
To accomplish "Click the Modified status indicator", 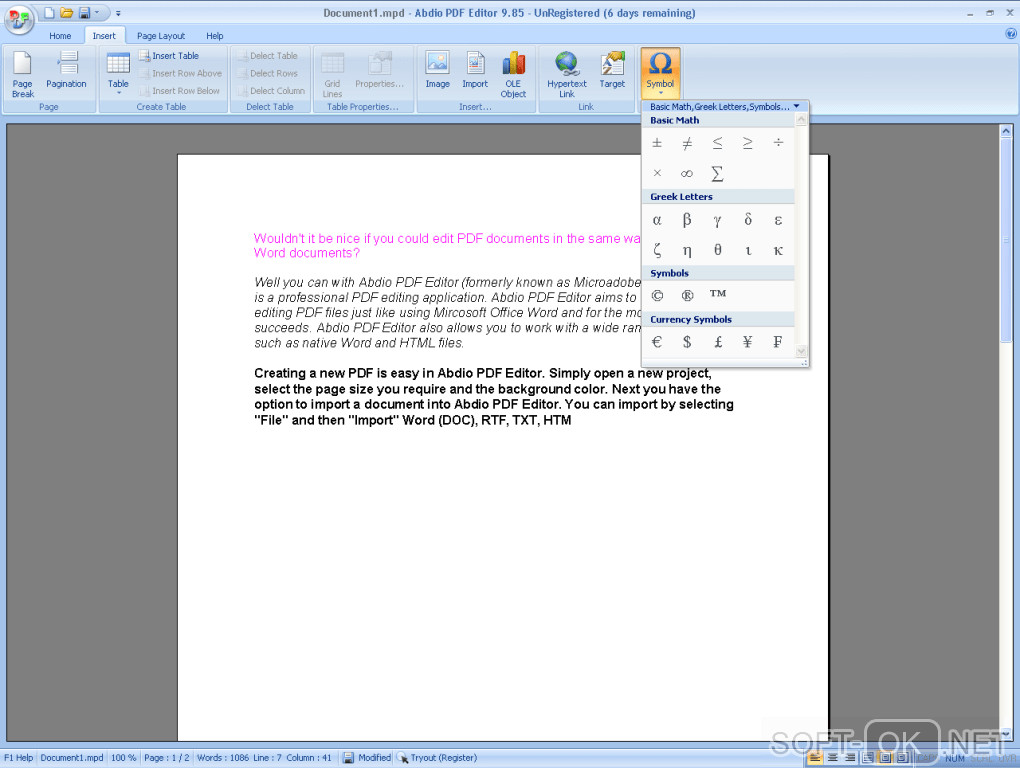I will tap(368, 758).
